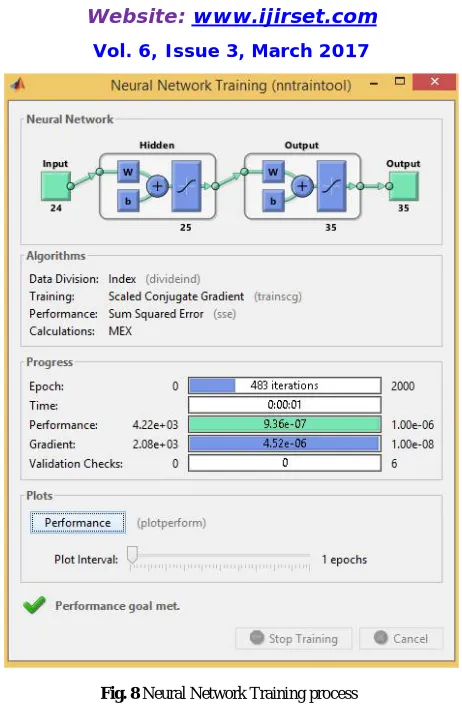
Task: Click the Output layer transfer function block
Action: click(331, 186)
